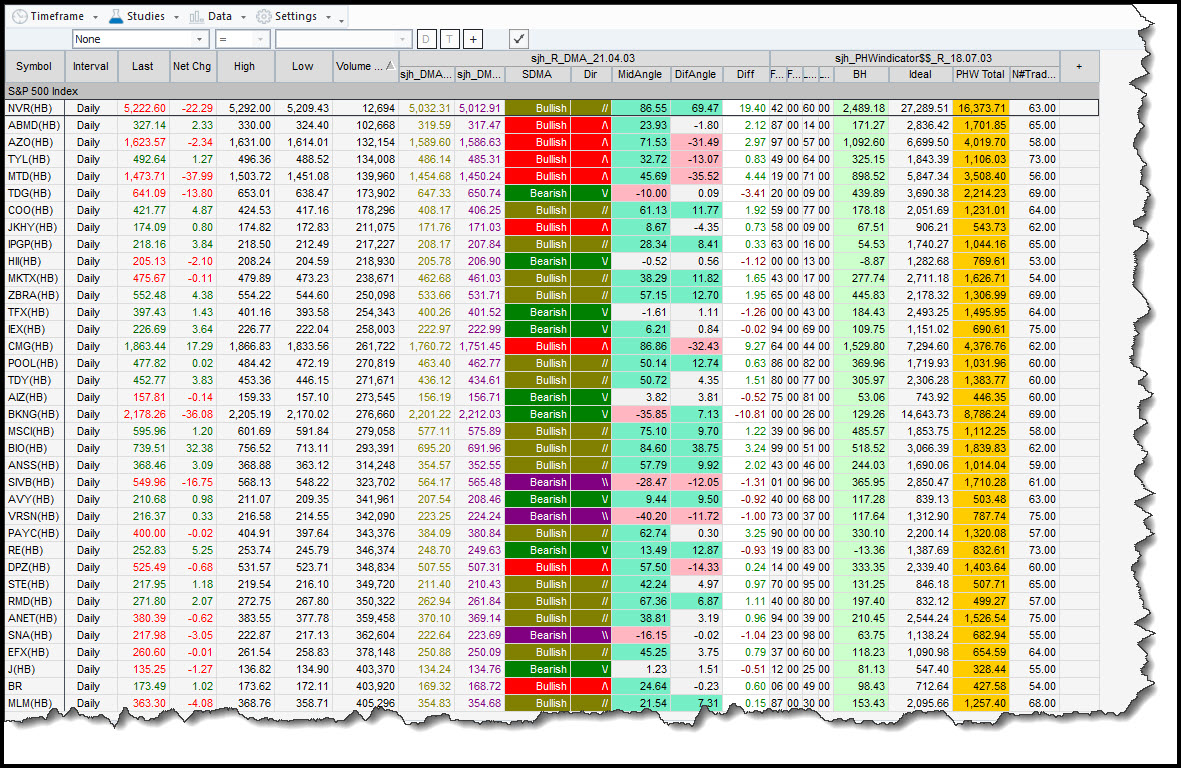Click the D filter button
Viewport: 1181px width, 768px height.
pos(426,39)
